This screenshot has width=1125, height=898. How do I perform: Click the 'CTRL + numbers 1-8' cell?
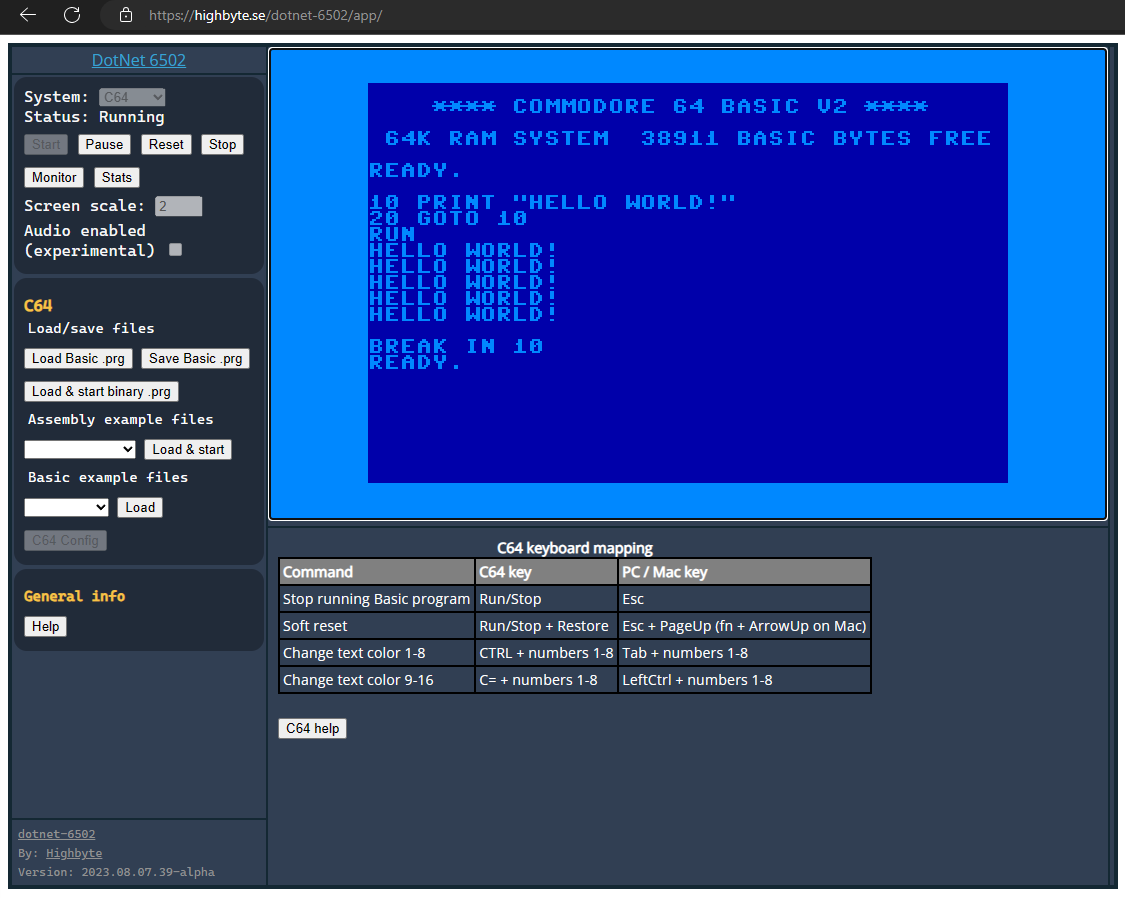[546, 653]
